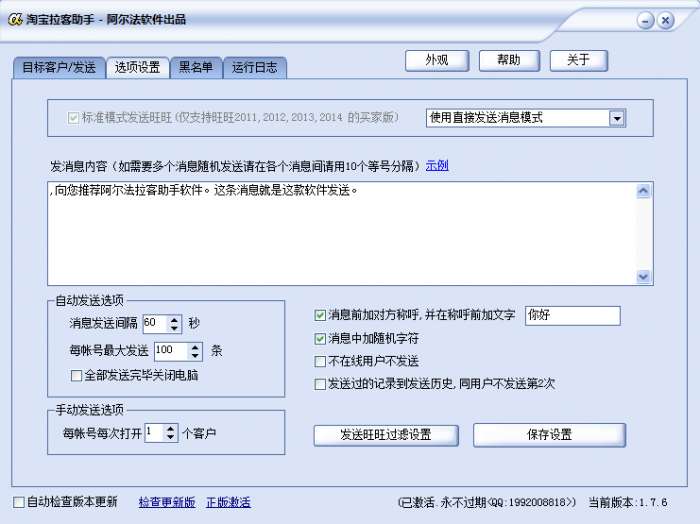
Task: Click the 消息发送间隔 value field
Action: [155, 324]
